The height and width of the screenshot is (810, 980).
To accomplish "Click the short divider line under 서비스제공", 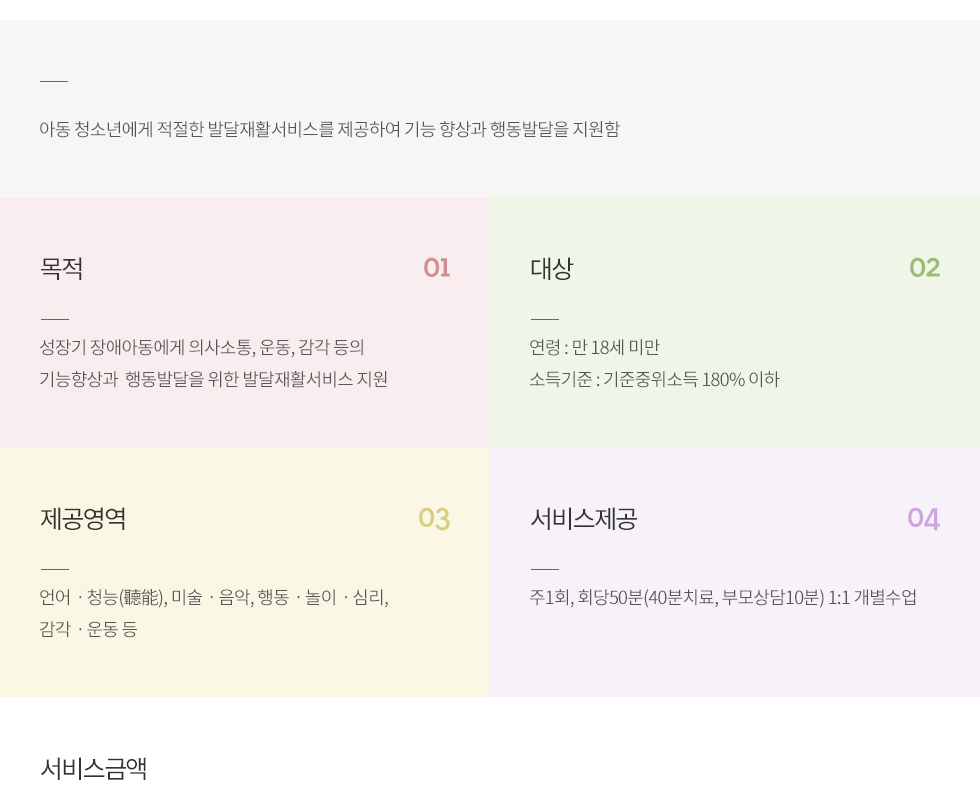I will point(544,569).
